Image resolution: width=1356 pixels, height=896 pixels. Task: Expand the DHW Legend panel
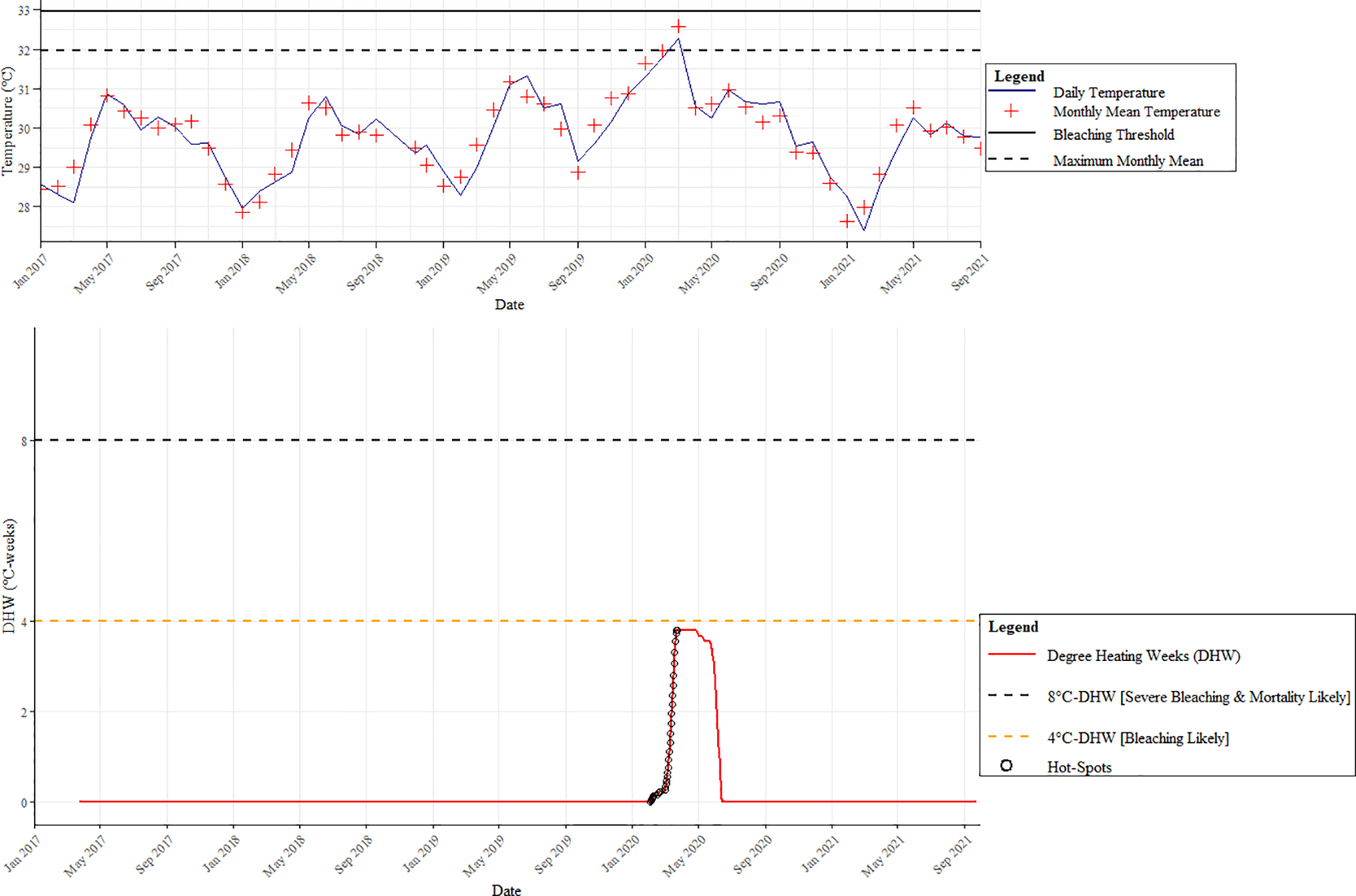click(1013, 628)
